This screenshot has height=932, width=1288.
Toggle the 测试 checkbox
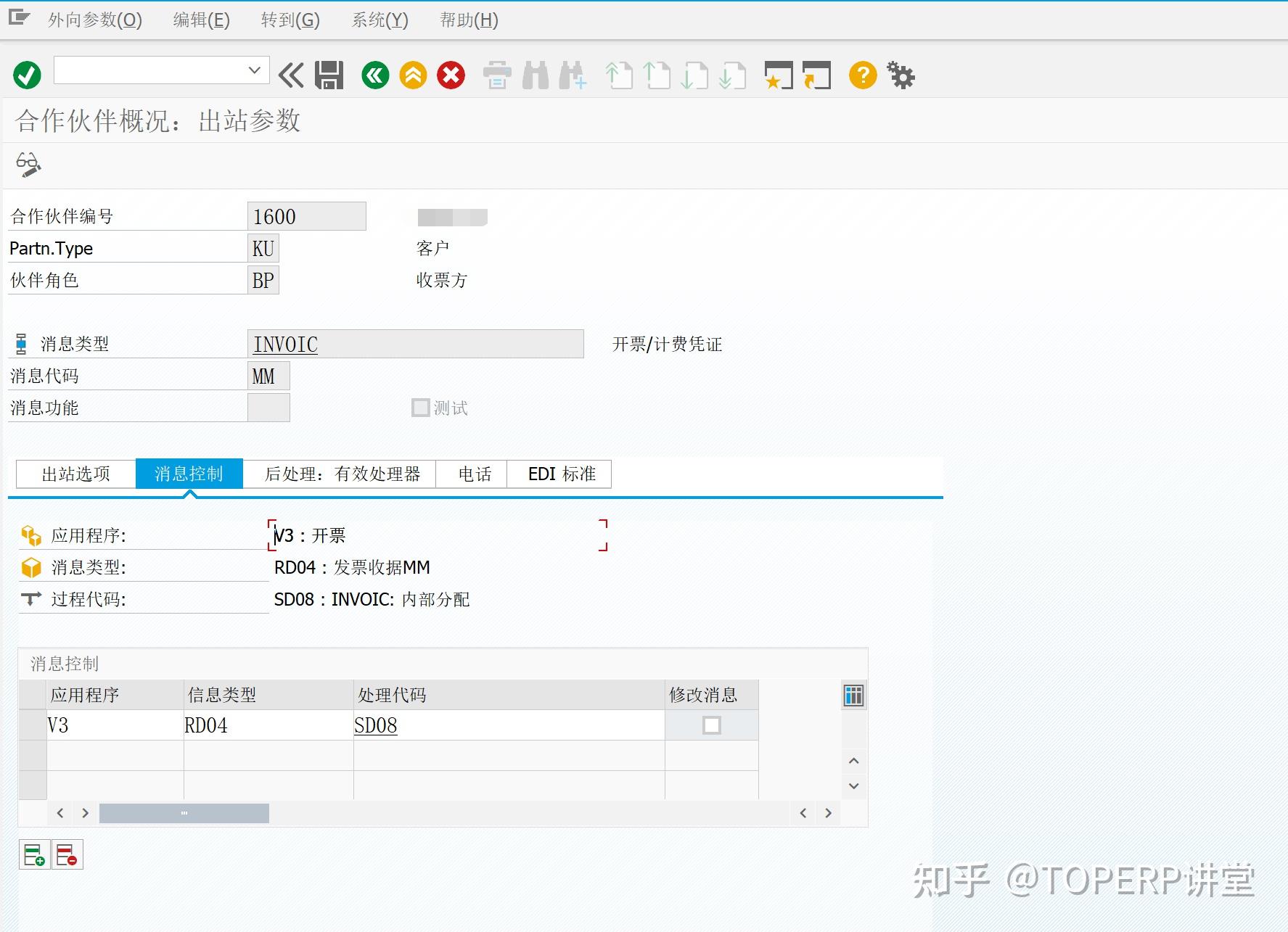(x=420, y=408)
